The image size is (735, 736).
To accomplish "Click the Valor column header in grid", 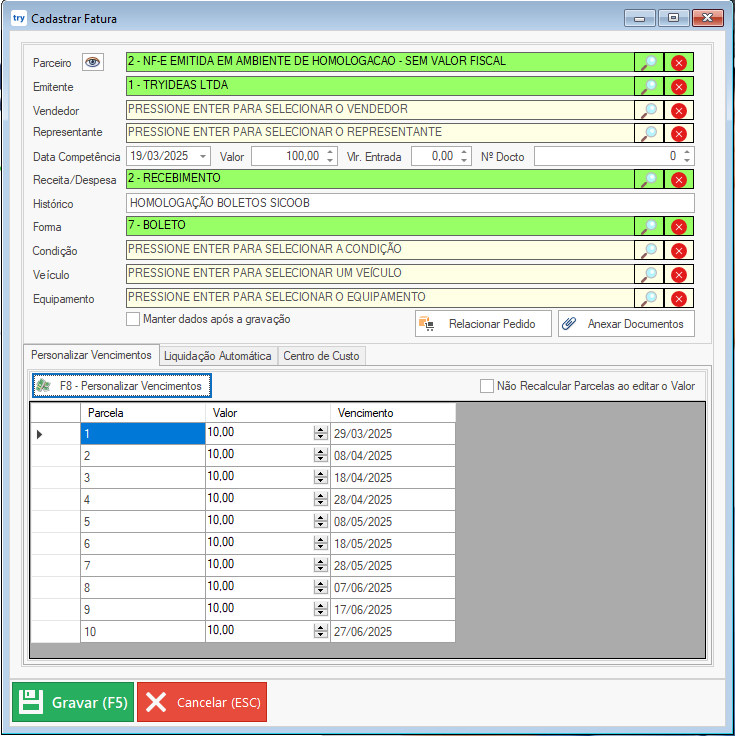I will [268, 413].
